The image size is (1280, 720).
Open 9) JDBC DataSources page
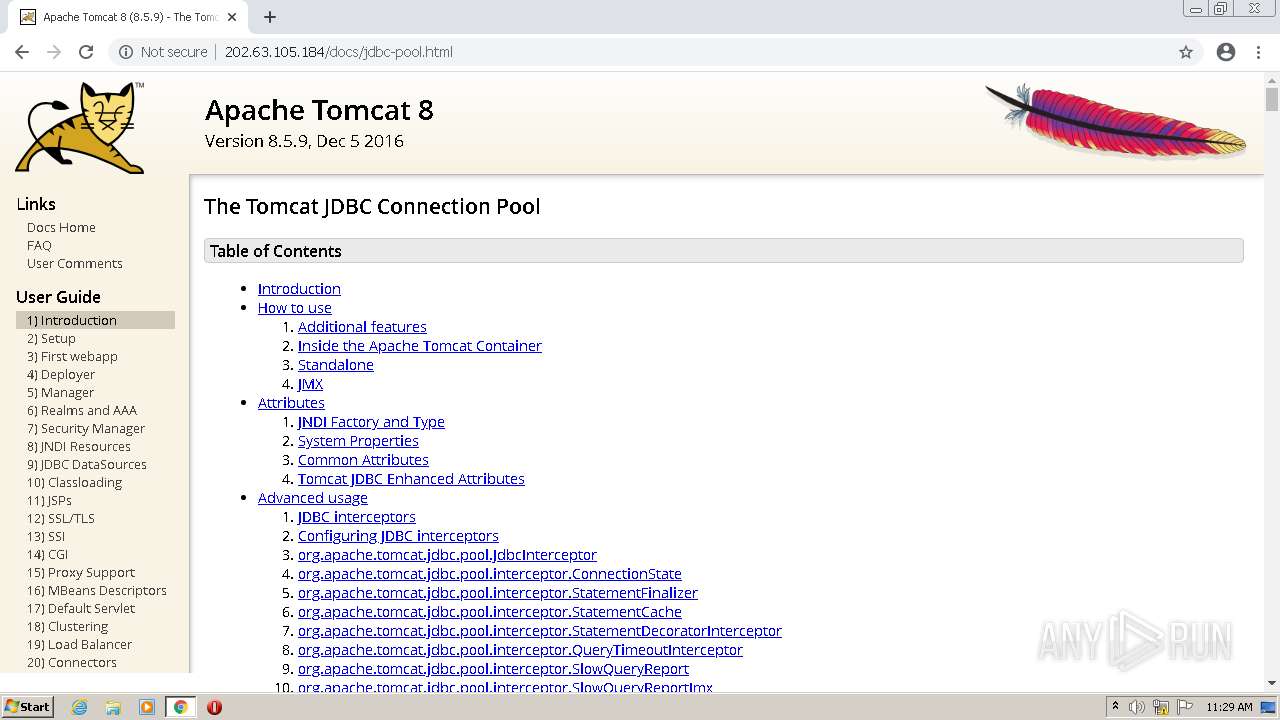point(87,464)
